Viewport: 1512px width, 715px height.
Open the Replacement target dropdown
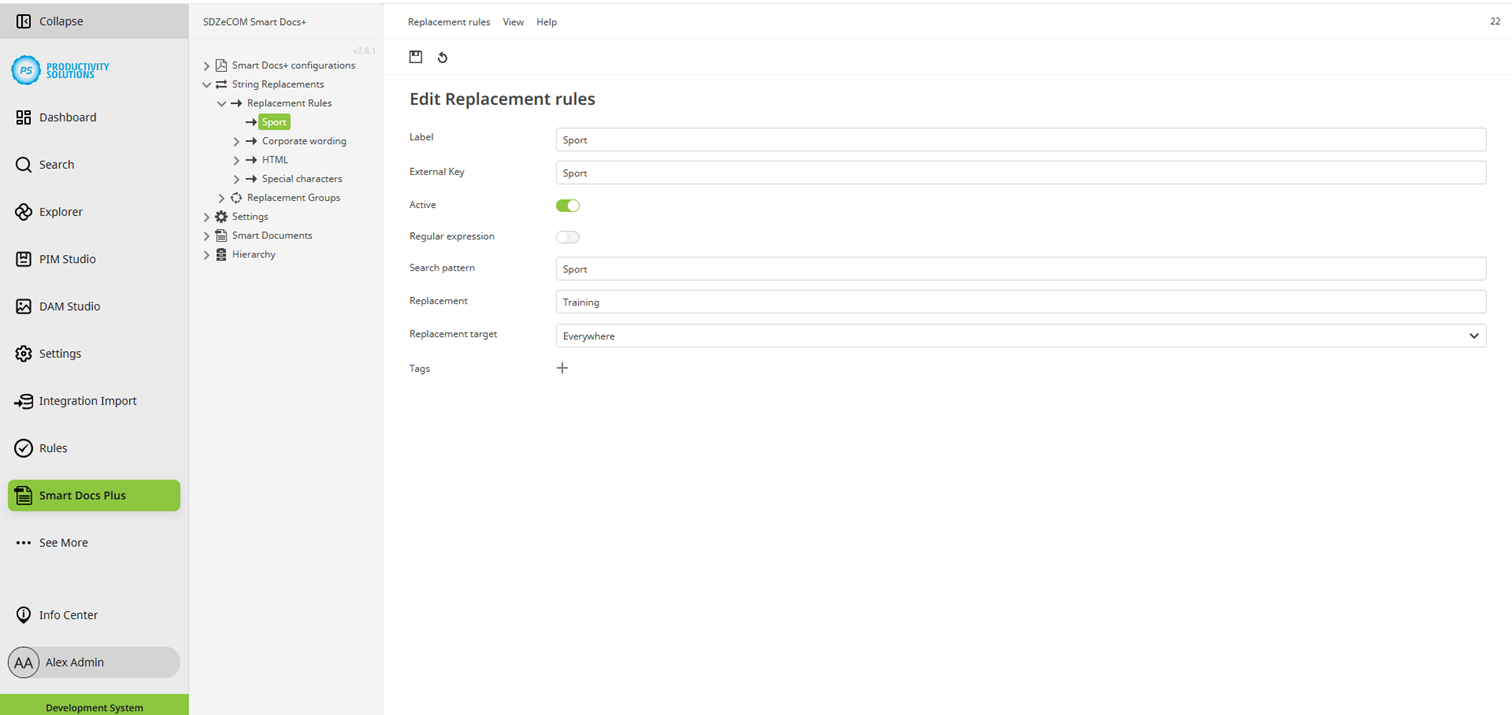(x=1473, y=336)
